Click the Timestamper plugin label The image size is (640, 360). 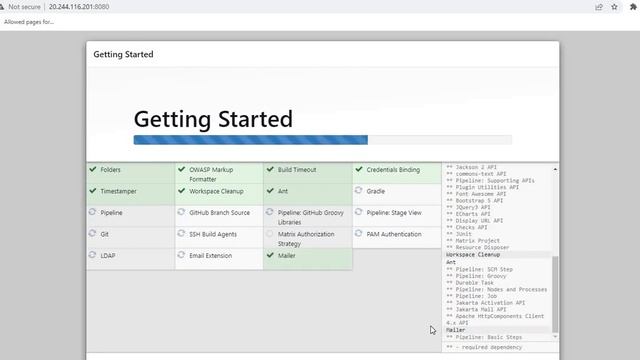click(118, 191)
